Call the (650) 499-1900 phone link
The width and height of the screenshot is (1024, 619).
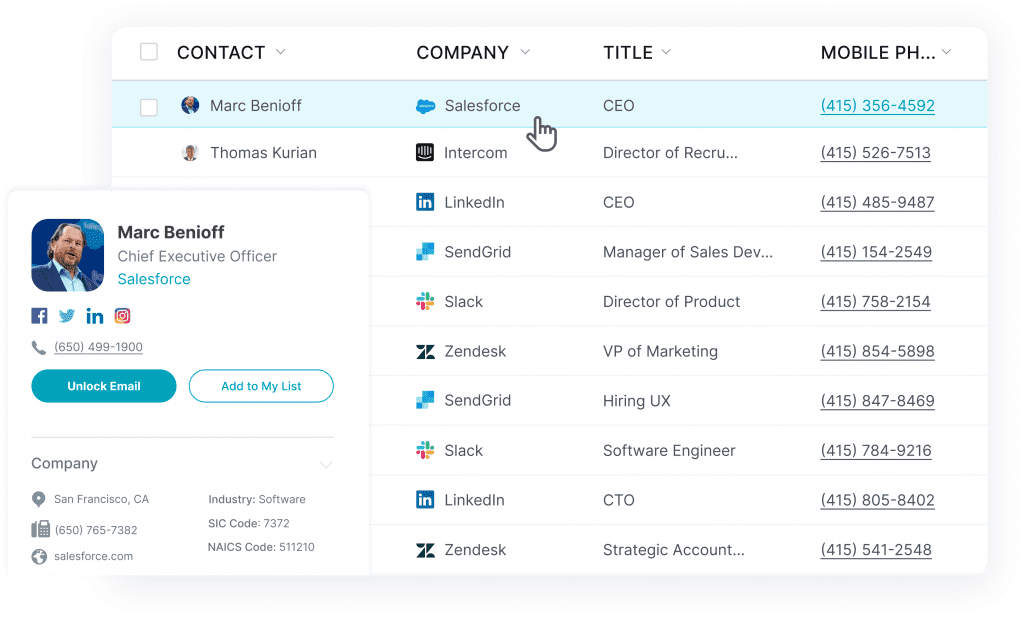tap(99, 348)
